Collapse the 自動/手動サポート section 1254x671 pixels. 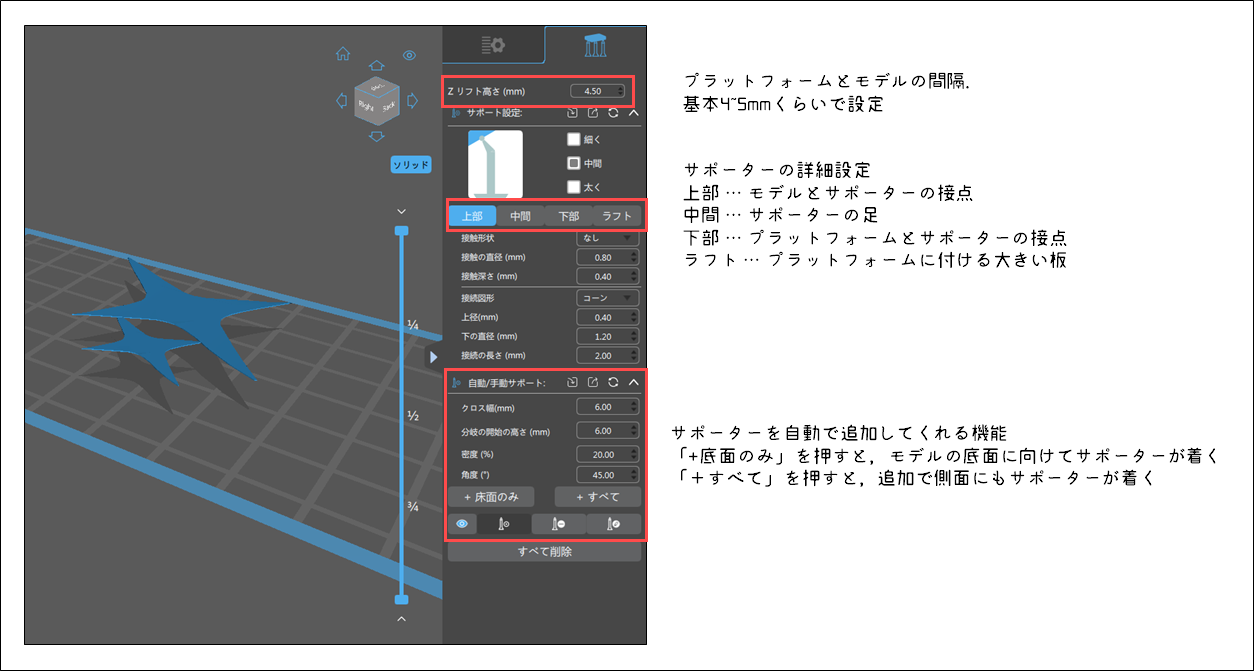click(633, 382)
